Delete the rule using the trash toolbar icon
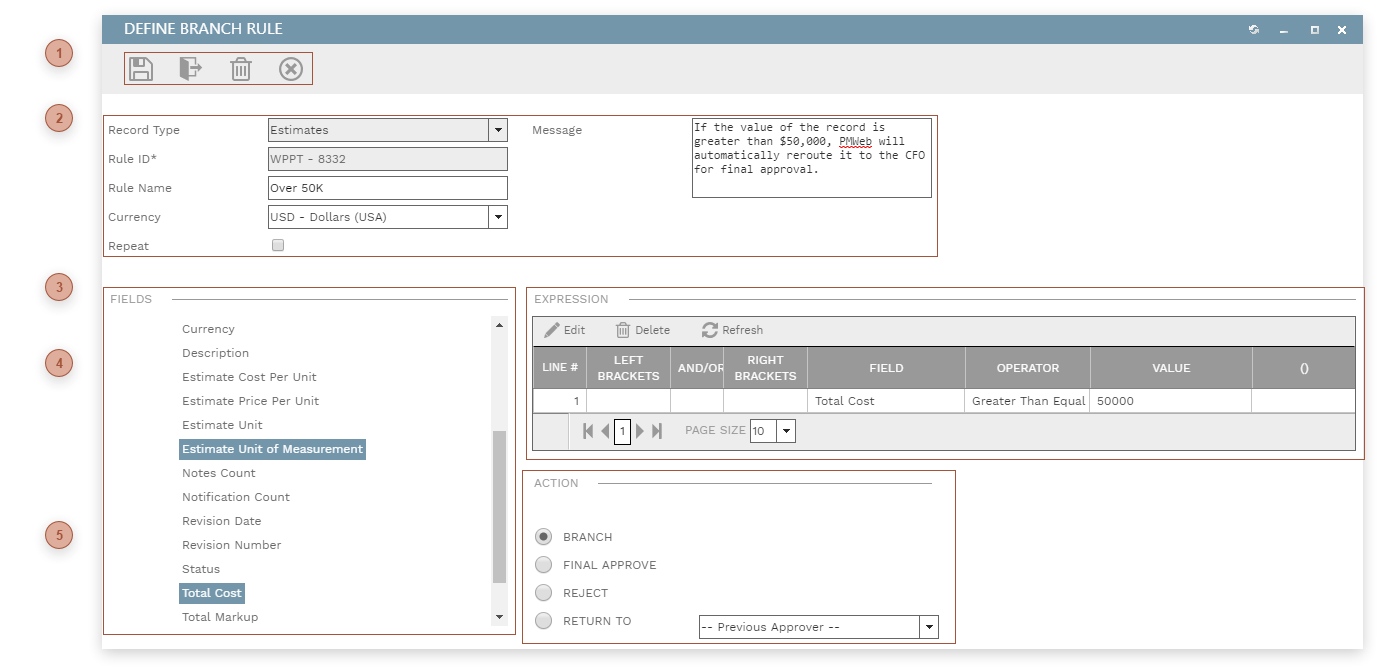Screen dimensions: 1386x672 (x=241, y=68)
